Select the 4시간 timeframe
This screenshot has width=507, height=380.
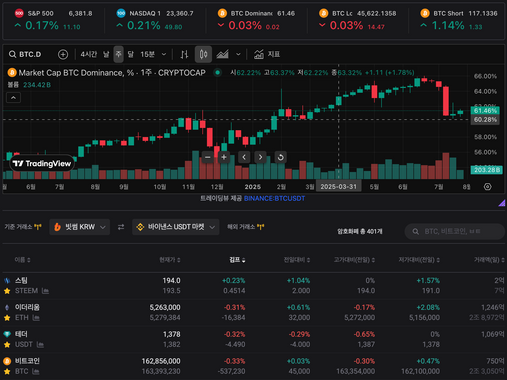89,54
